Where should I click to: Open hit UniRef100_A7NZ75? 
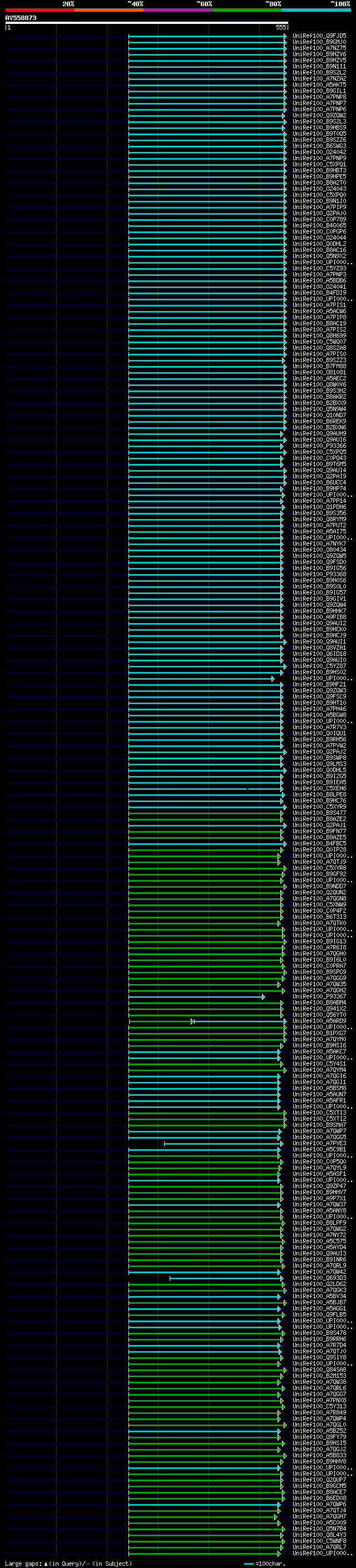(319, 48)
